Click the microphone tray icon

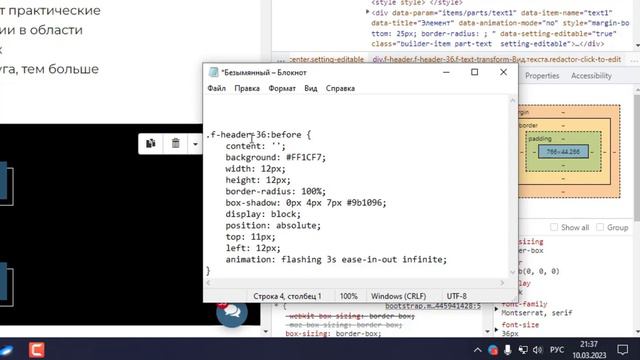coord(507,350)
